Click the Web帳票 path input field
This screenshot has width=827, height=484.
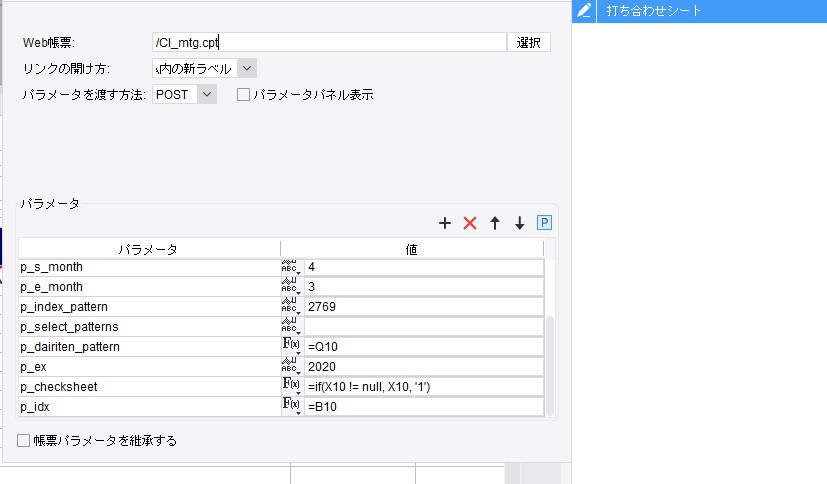(329, 42)
